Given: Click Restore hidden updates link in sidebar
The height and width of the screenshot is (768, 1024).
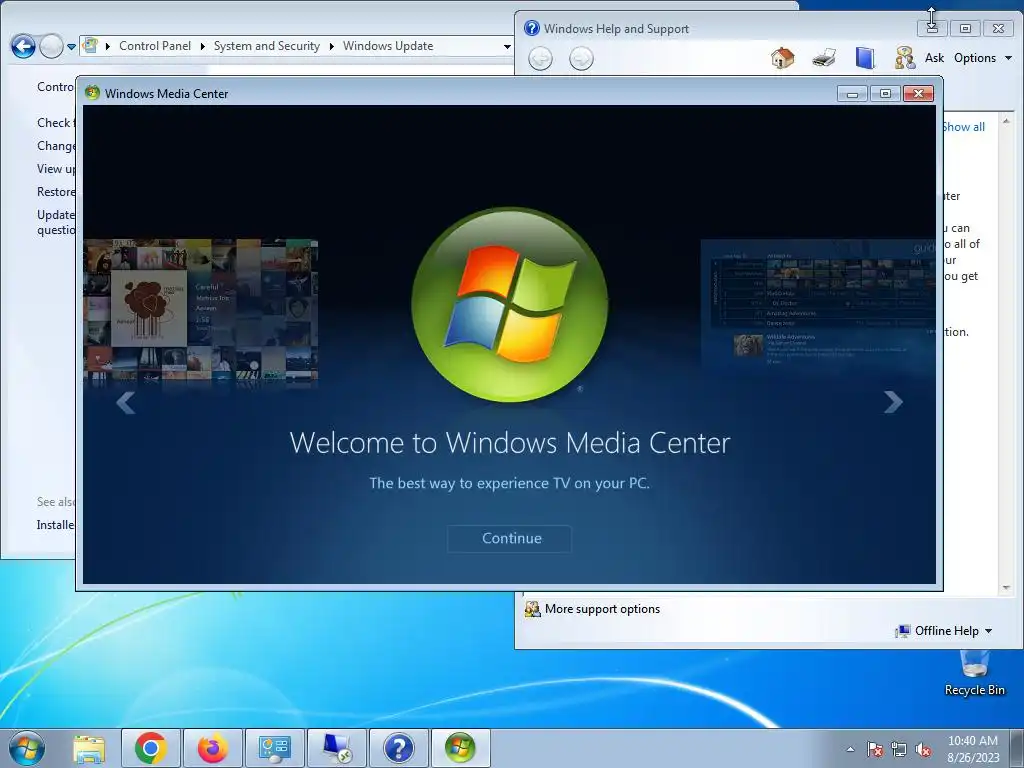Looking at the screenshot, I should pos(56,192).
